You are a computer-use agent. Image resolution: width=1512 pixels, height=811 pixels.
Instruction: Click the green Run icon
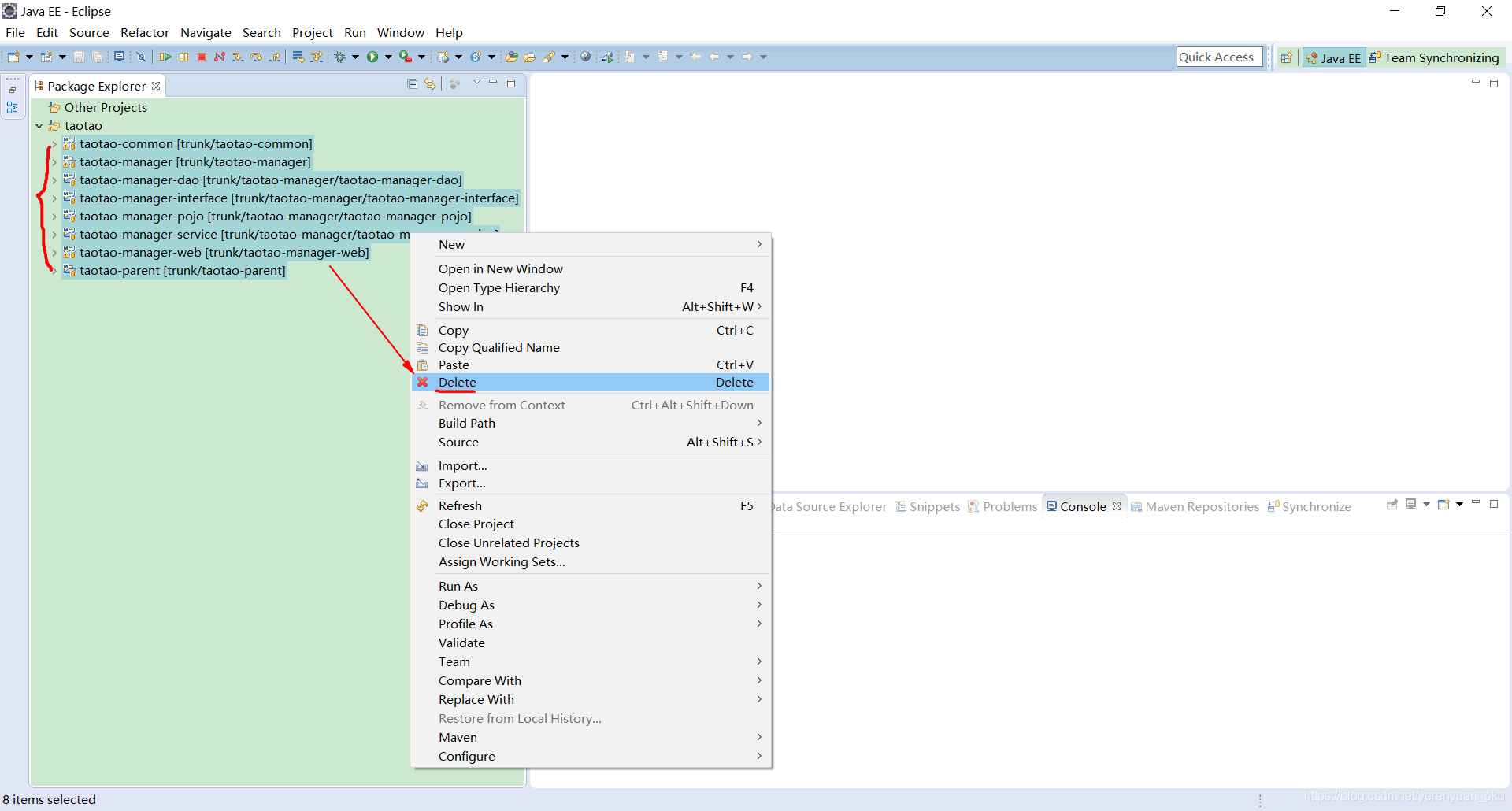coord(372,57)
